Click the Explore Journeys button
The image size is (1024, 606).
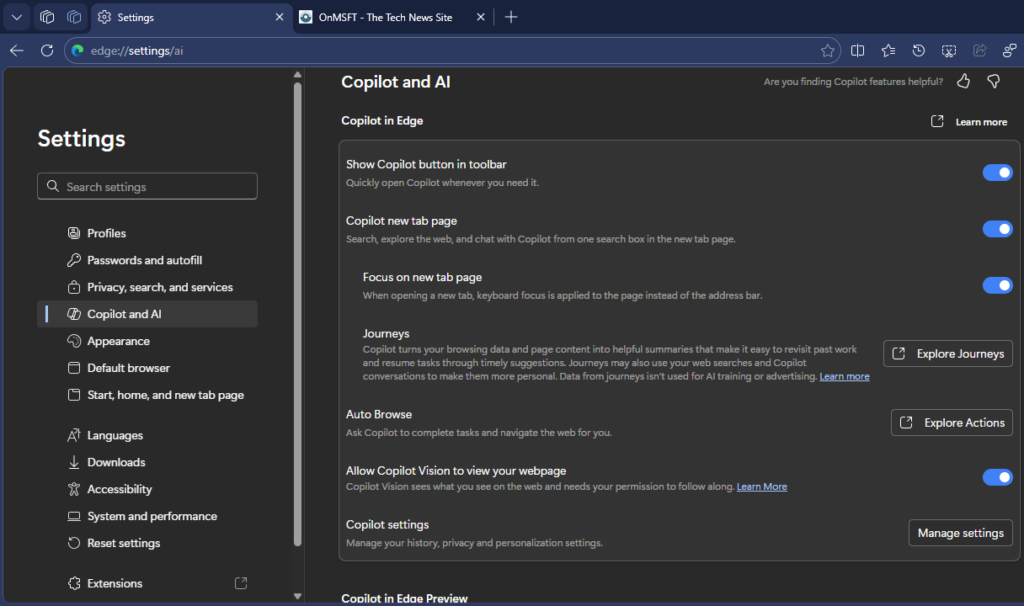pos(948,354)
